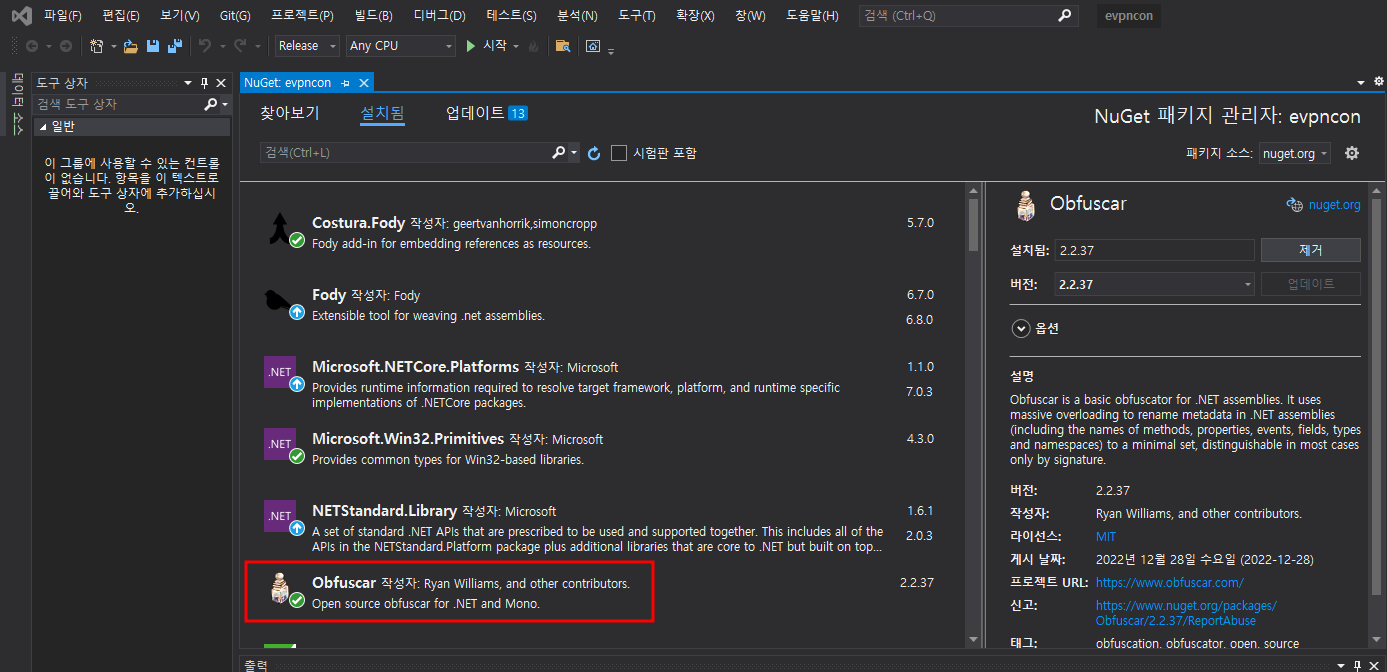Viewport: 1387px width, 672px height.
Task: Click the package list scrollbar down arrow
Action: 973,638
